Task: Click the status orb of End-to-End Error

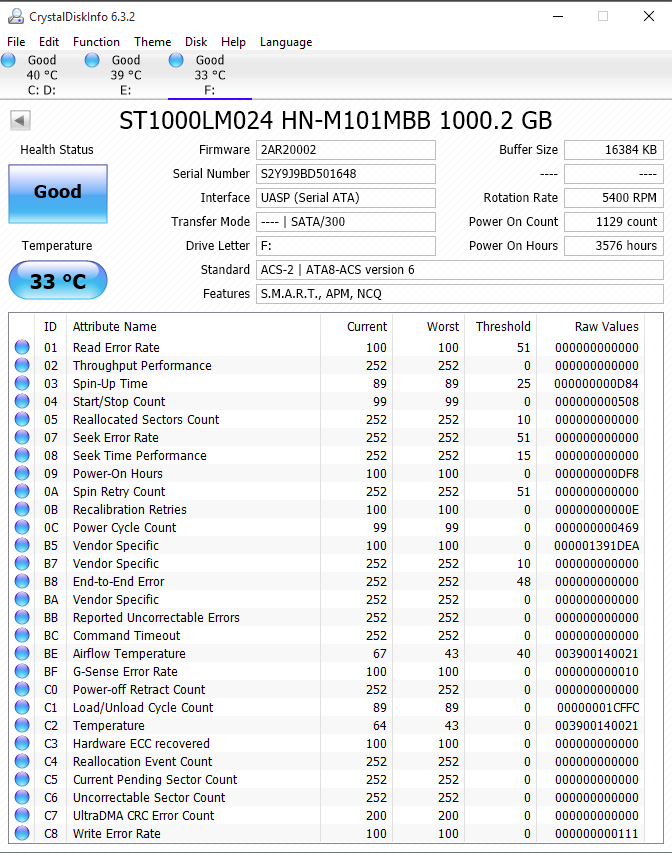Action: tap(22, 581)
